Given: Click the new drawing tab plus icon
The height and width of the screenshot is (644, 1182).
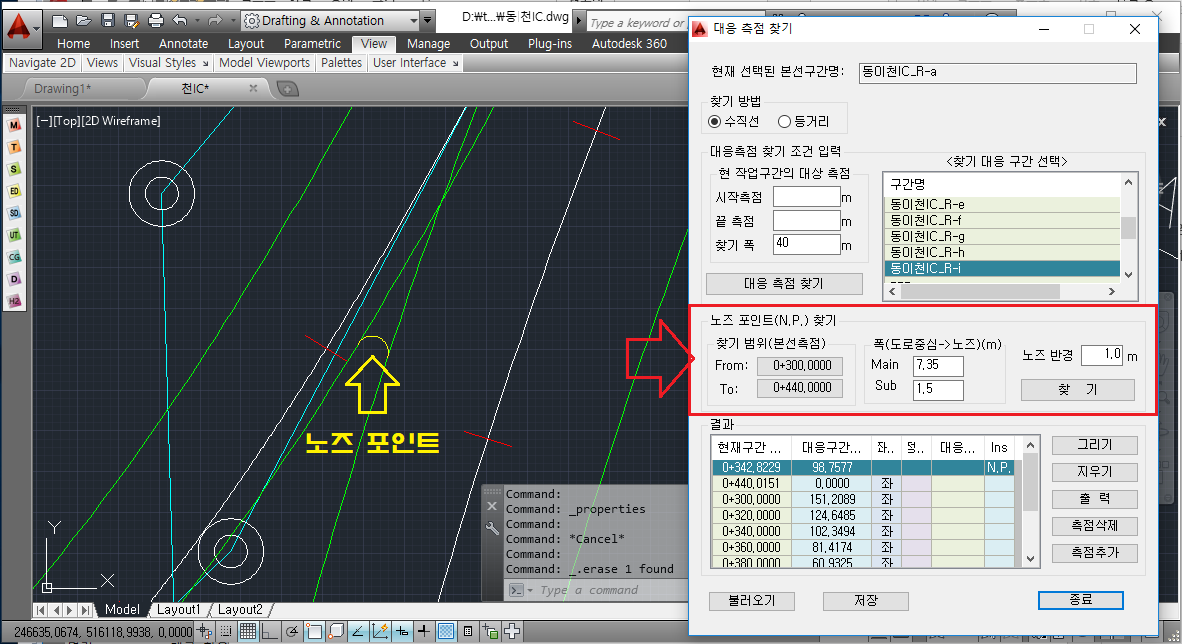Looking at the screenshot, I should tap(287, 89).
